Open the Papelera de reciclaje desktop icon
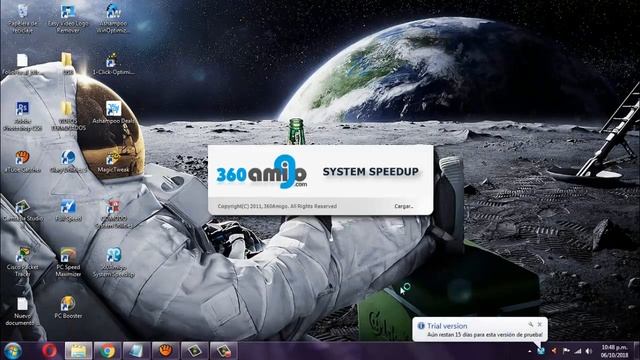Screen dimensions: 640x360 click(x=23, y=19)
